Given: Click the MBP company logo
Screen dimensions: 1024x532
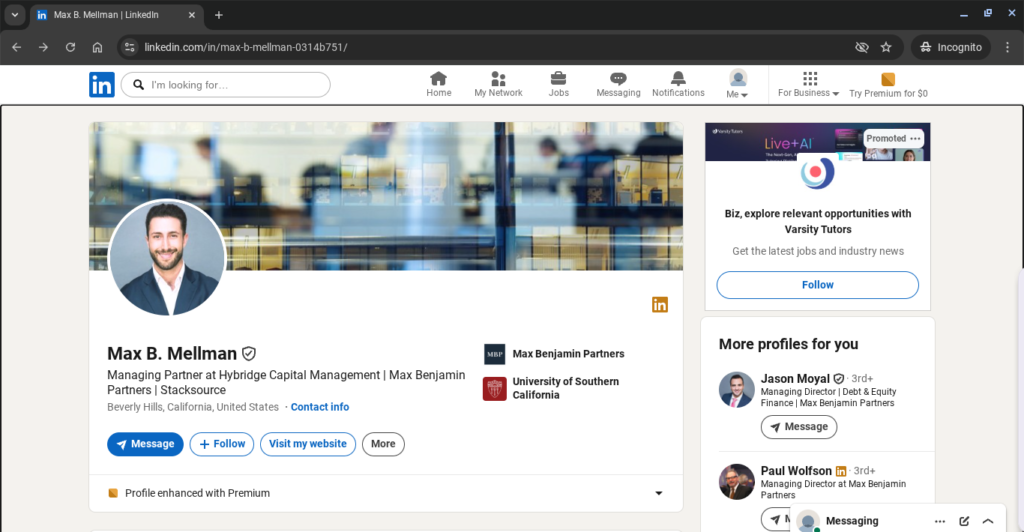Looking at the screenshot, I should pos(494,354).
